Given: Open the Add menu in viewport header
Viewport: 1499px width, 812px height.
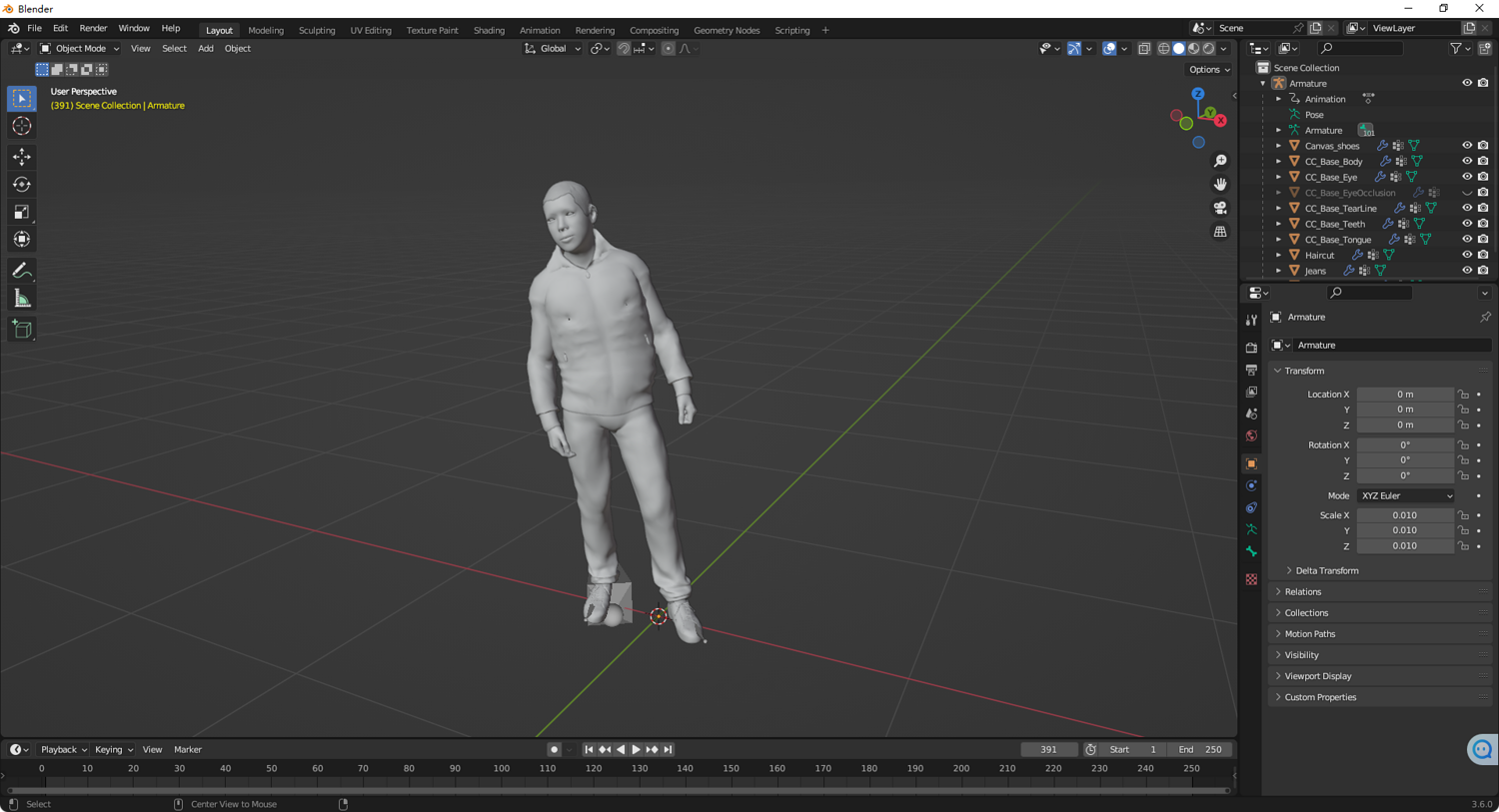Looking at the screenshot, I should point(205,48).
